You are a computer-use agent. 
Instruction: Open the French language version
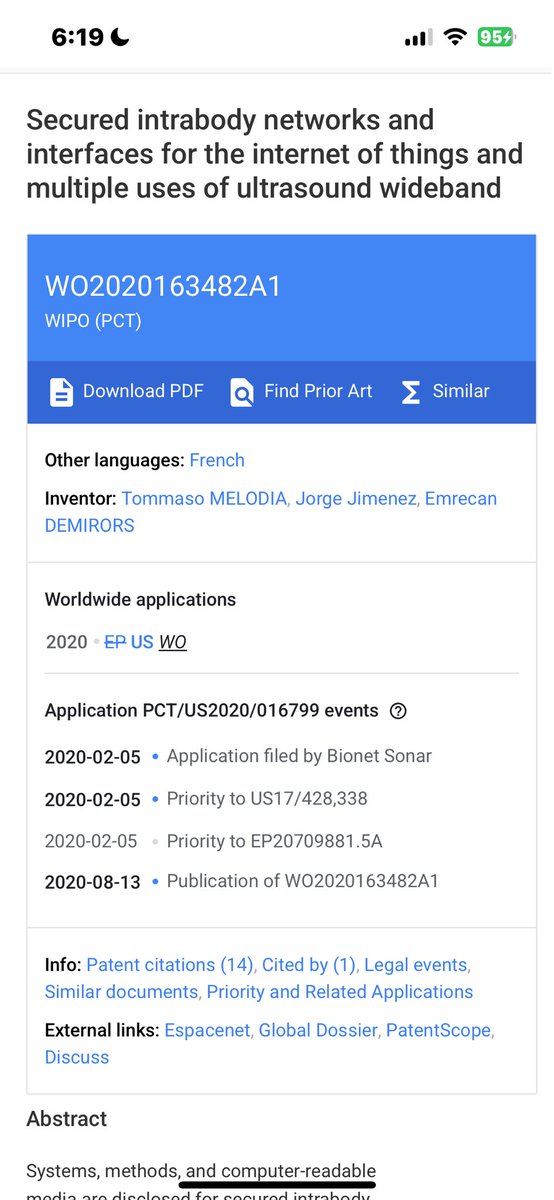coord(217,460)
